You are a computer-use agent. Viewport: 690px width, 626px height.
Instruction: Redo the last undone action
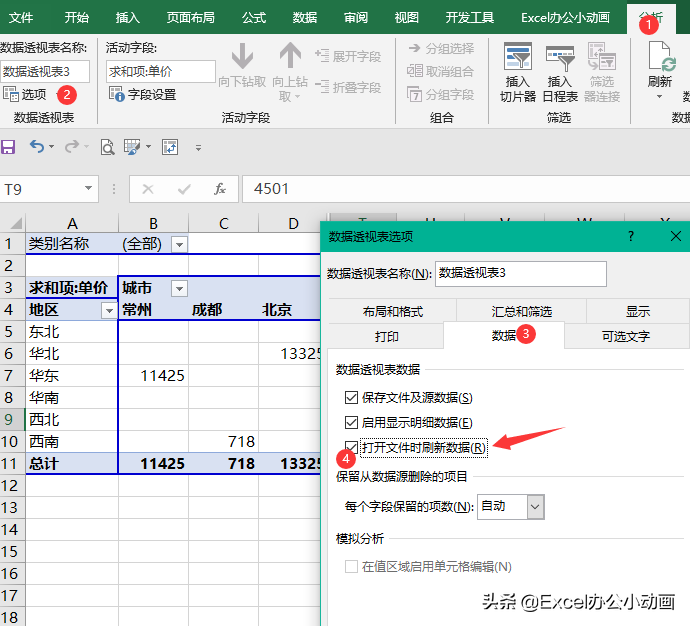(x=72, y=146)
